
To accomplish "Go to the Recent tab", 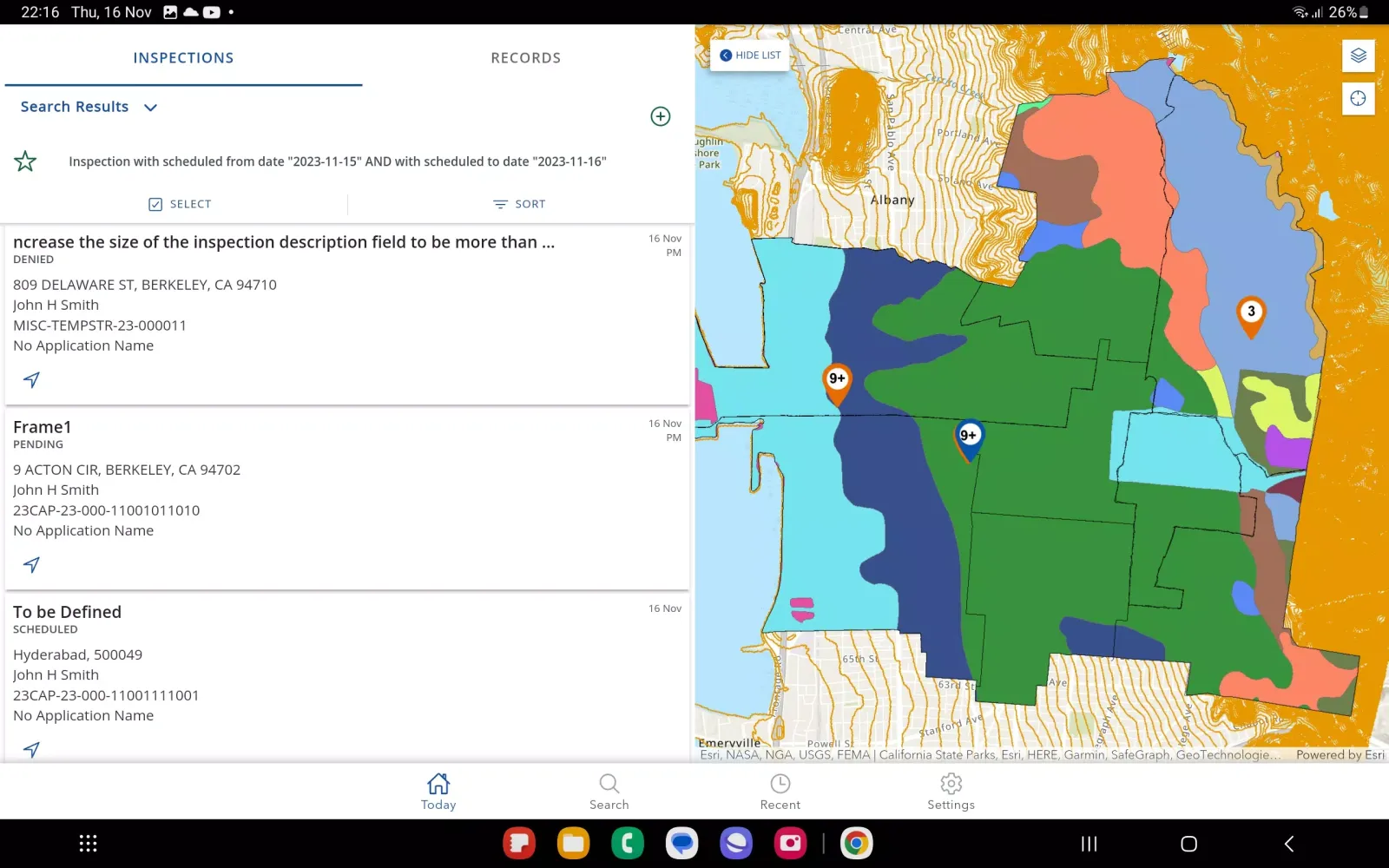I will click(780, 791).
